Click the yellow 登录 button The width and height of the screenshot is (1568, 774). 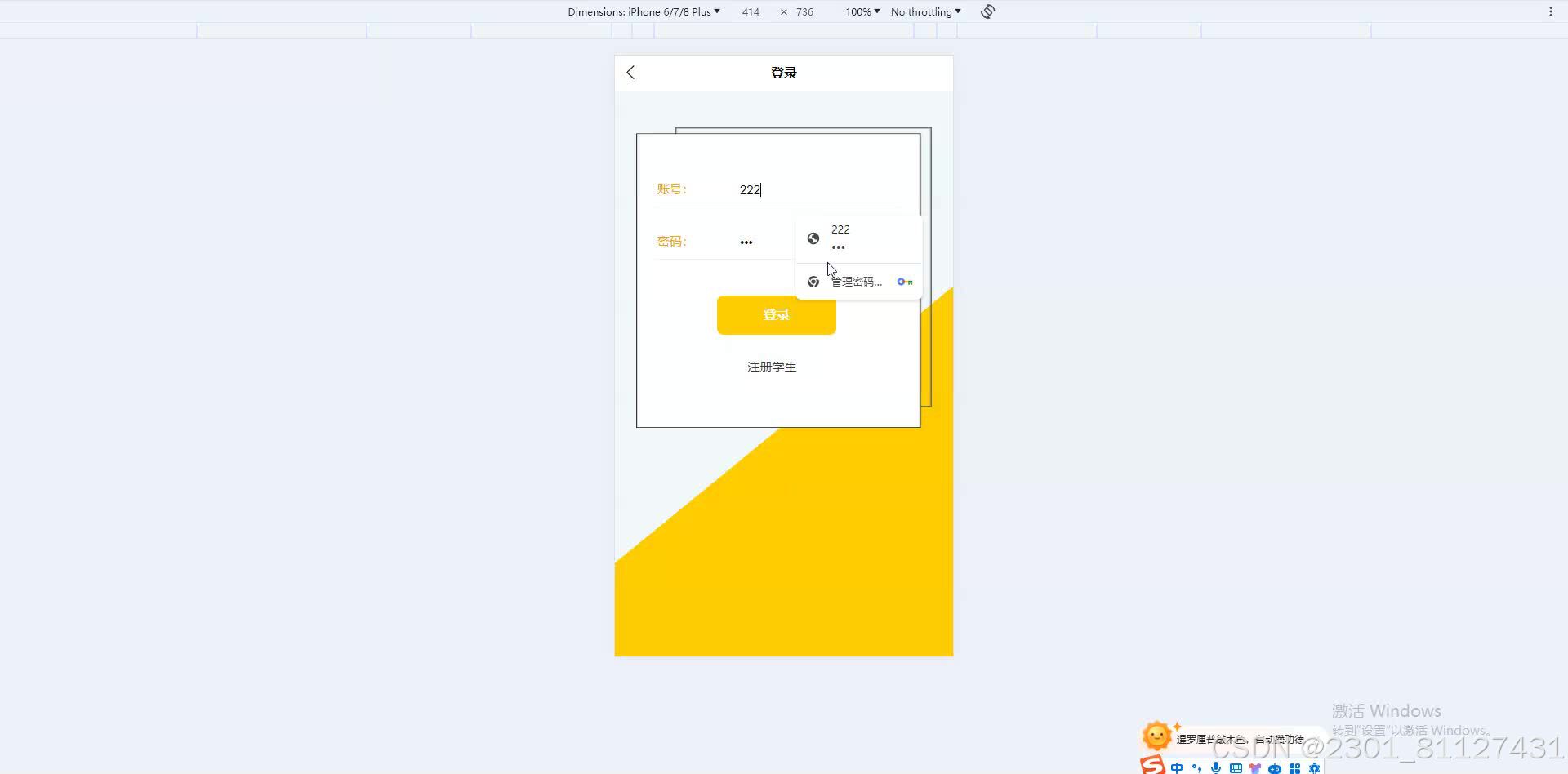point(777,315)
